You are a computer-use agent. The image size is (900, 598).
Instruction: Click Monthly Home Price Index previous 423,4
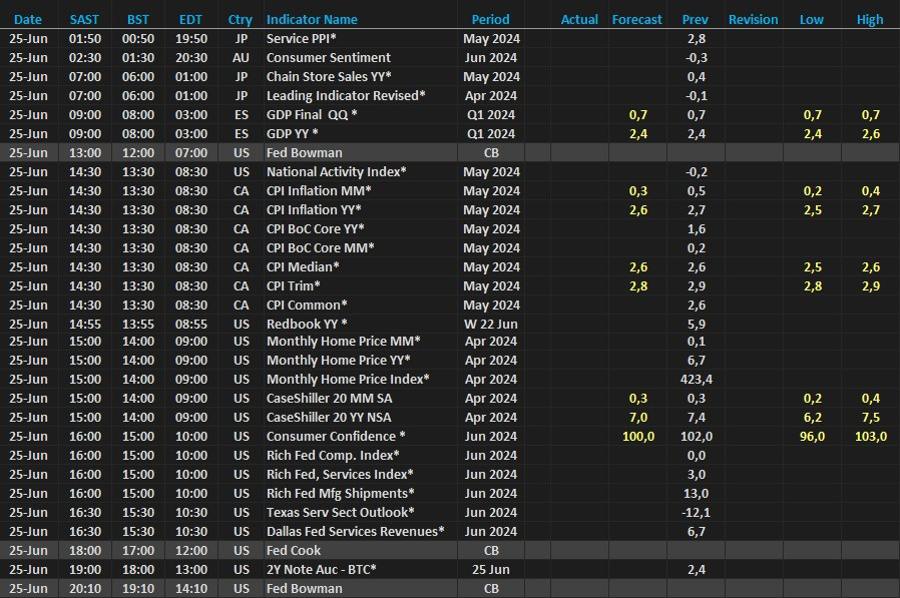[696, 379]
